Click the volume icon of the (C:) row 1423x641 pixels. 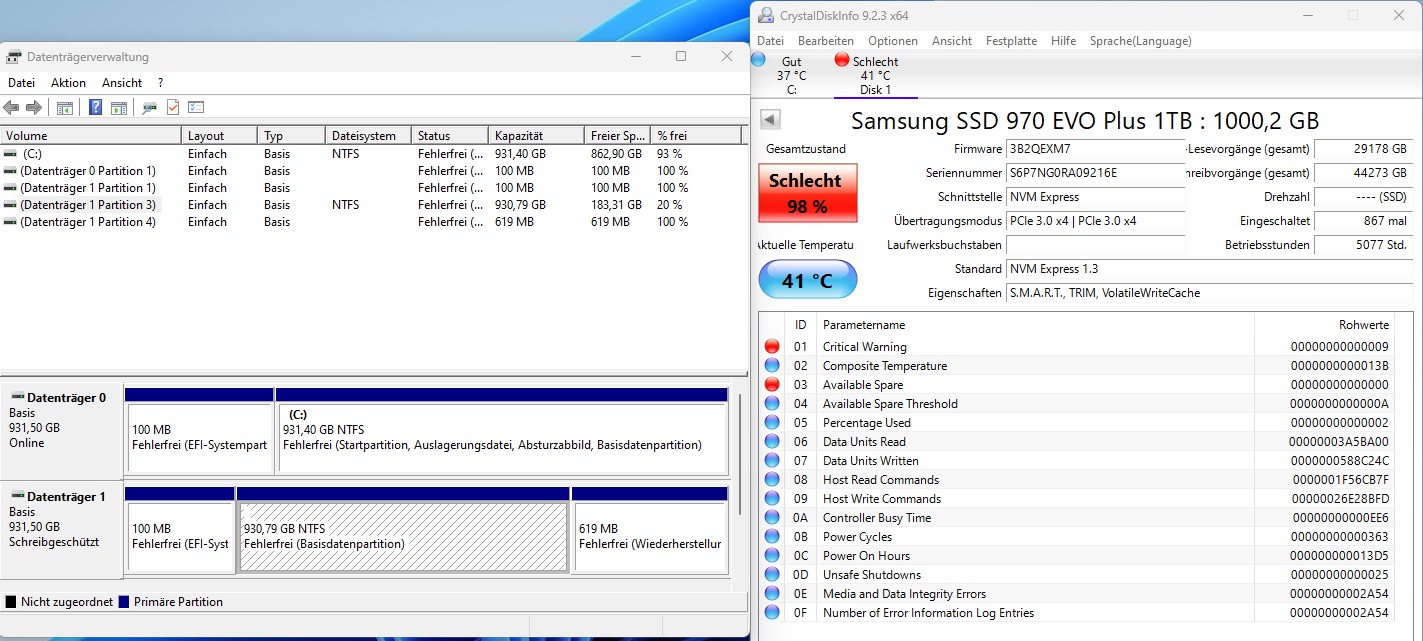click(x=10, y=154)
